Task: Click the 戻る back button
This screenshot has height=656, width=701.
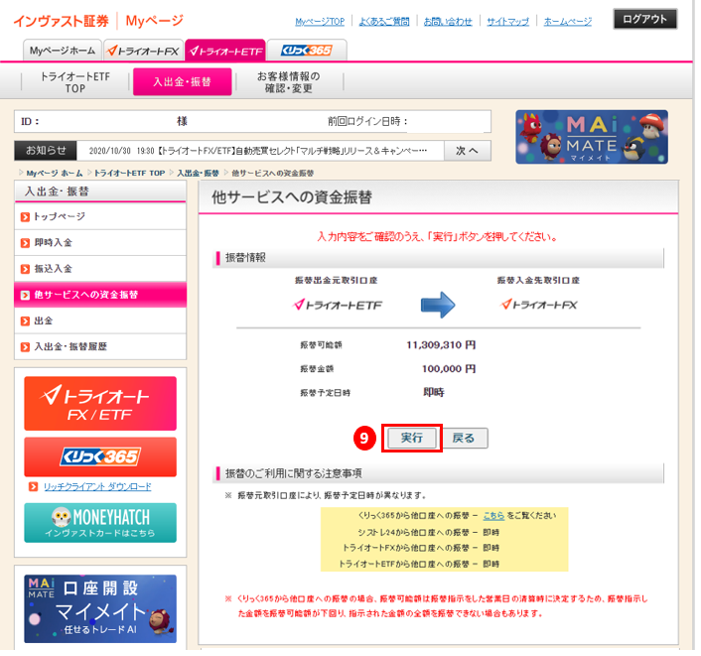Action: click(x=463, y=438)
